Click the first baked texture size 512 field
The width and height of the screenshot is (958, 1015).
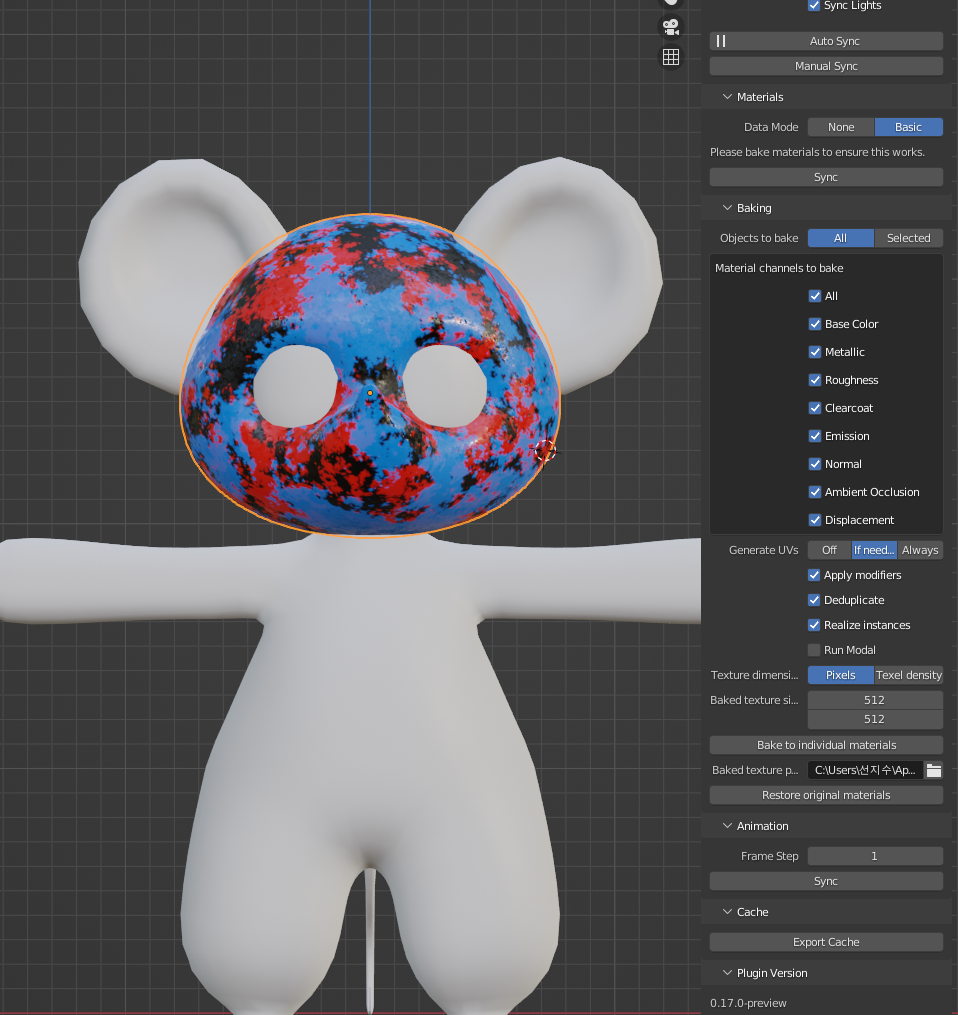point(875,700)
